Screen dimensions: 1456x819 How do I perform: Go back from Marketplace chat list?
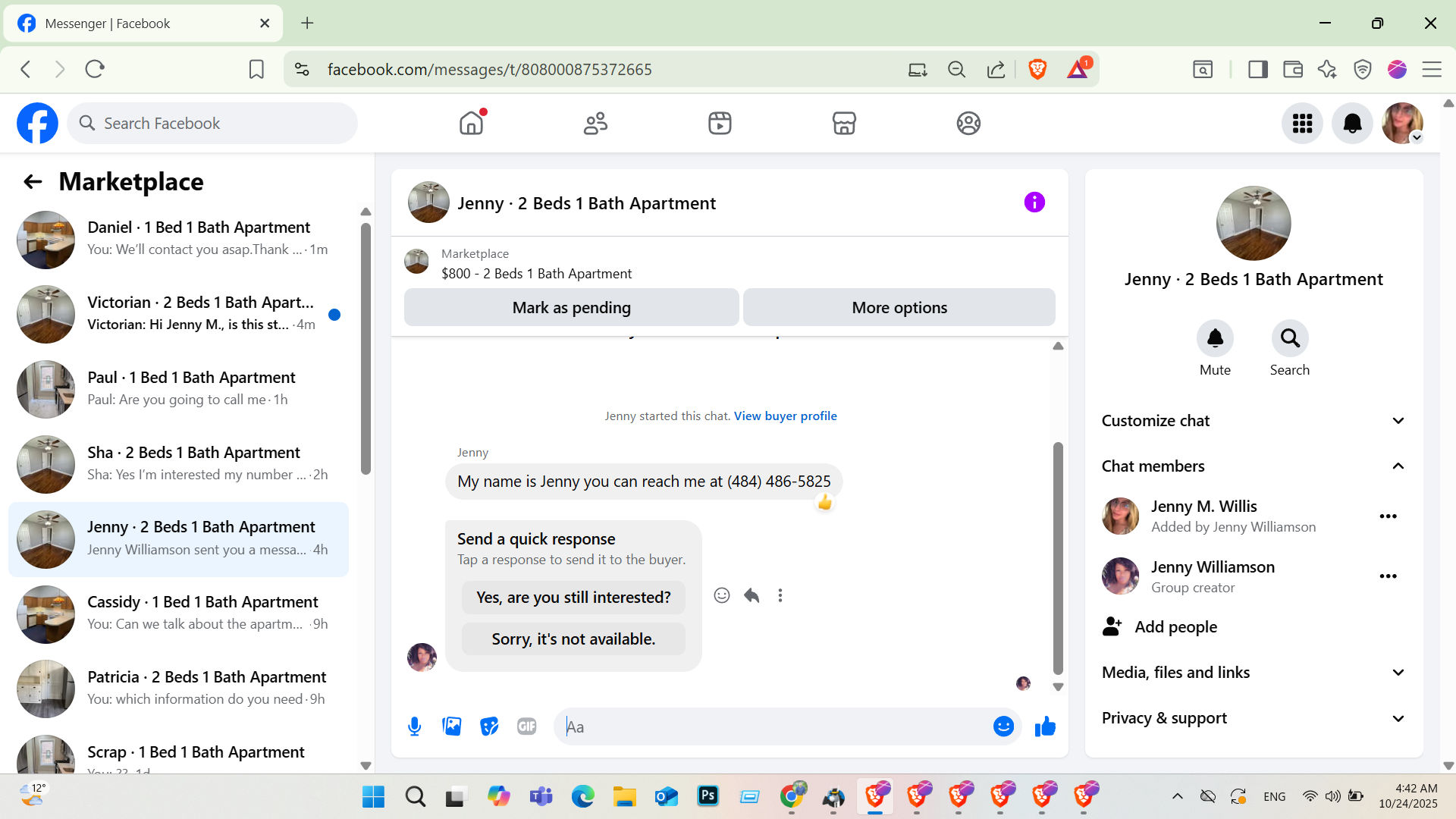click(x=33, y=182)
